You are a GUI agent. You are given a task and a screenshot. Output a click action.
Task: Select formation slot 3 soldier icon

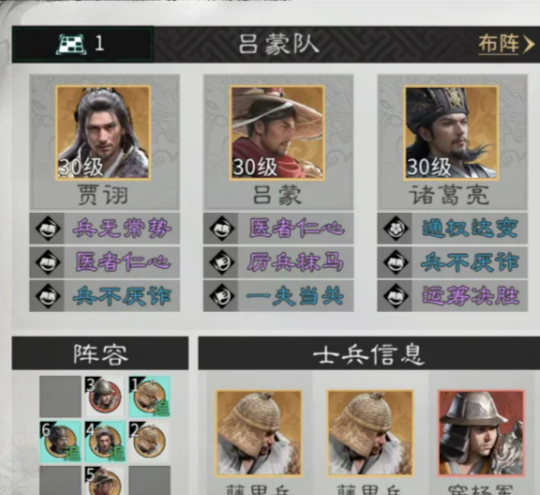pyautogui.click(x=105, y=396)
